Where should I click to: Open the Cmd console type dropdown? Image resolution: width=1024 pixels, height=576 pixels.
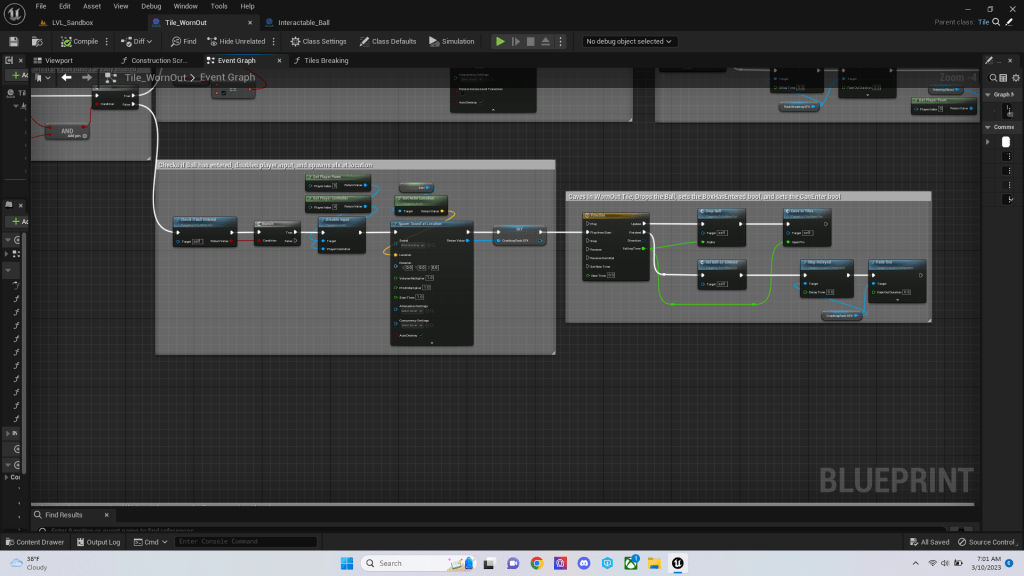[150, 542]
